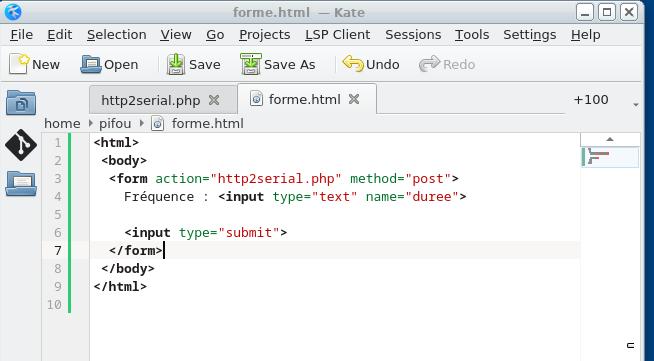This screenshot has width=654, height=361.
Task: Undo the last edit
Action: point(371,65)
